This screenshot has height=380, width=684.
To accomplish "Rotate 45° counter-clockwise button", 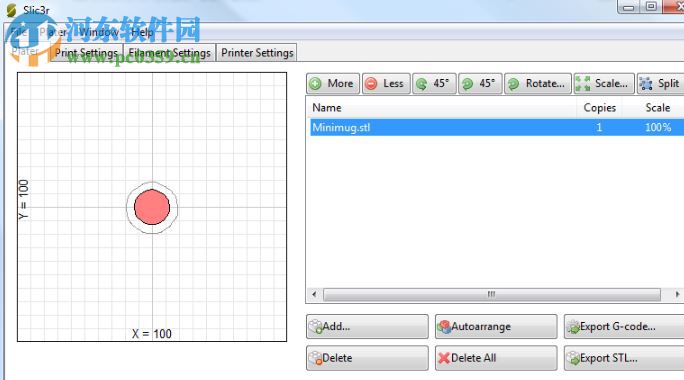I will (434, 83).
